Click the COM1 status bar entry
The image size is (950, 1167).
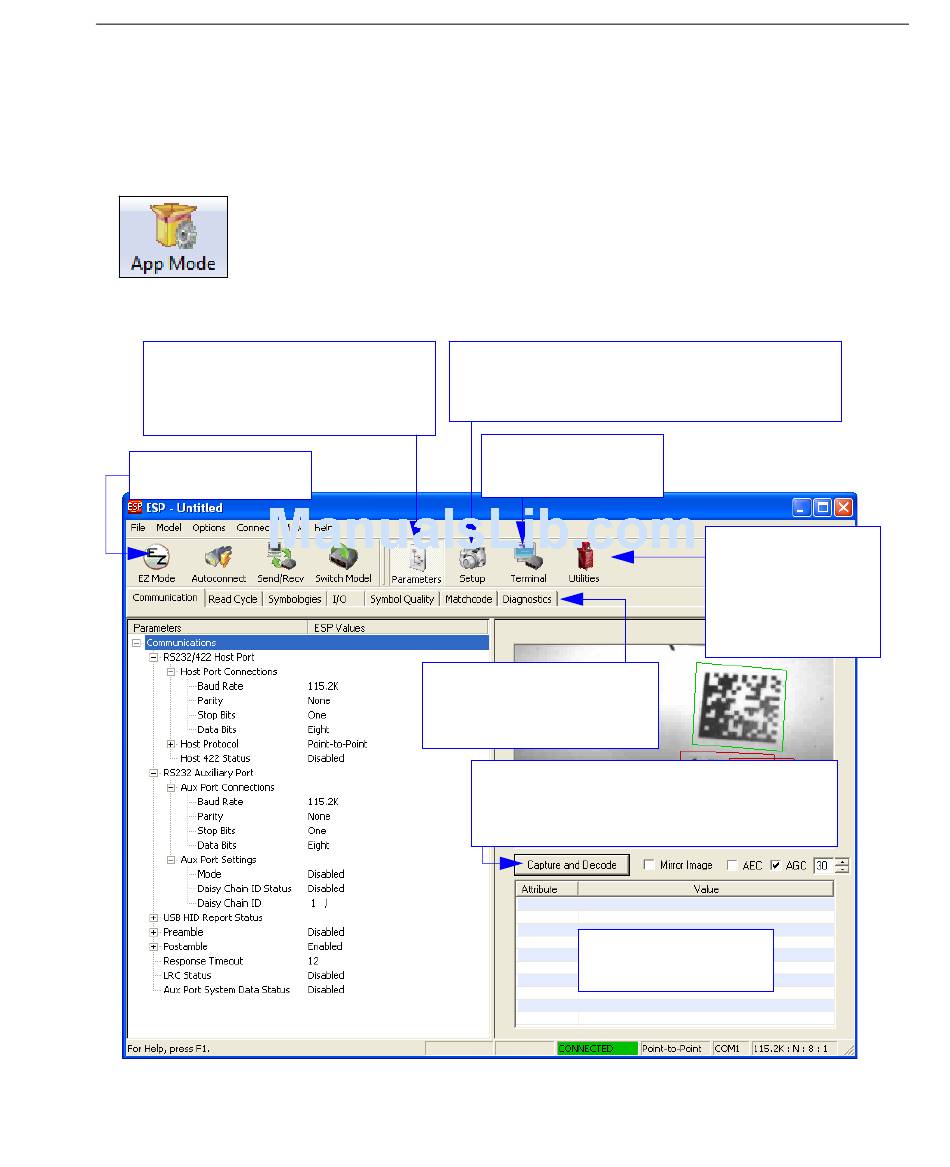[x=730, y=1049]
